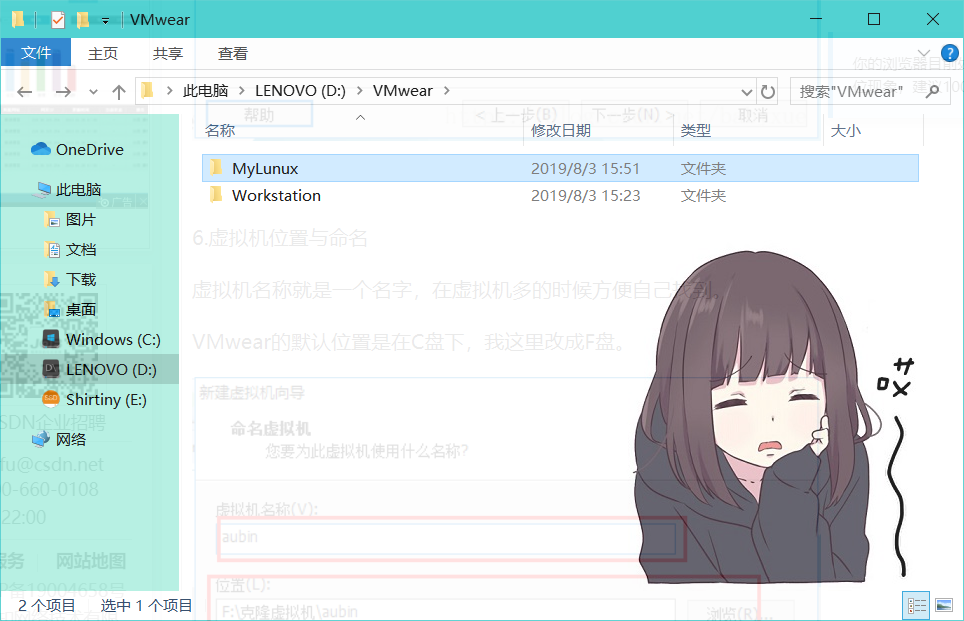Sort by 类型 column header
The image size is (964, 621).
tap(696, 131)
